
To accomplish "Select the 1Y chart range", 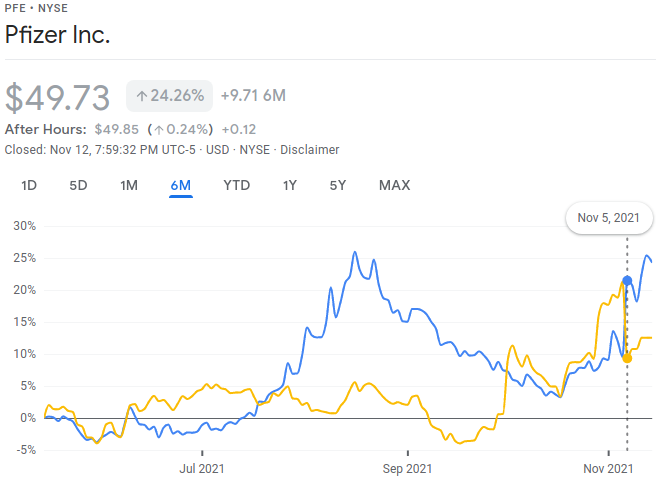I will click(x=290, y=185).
